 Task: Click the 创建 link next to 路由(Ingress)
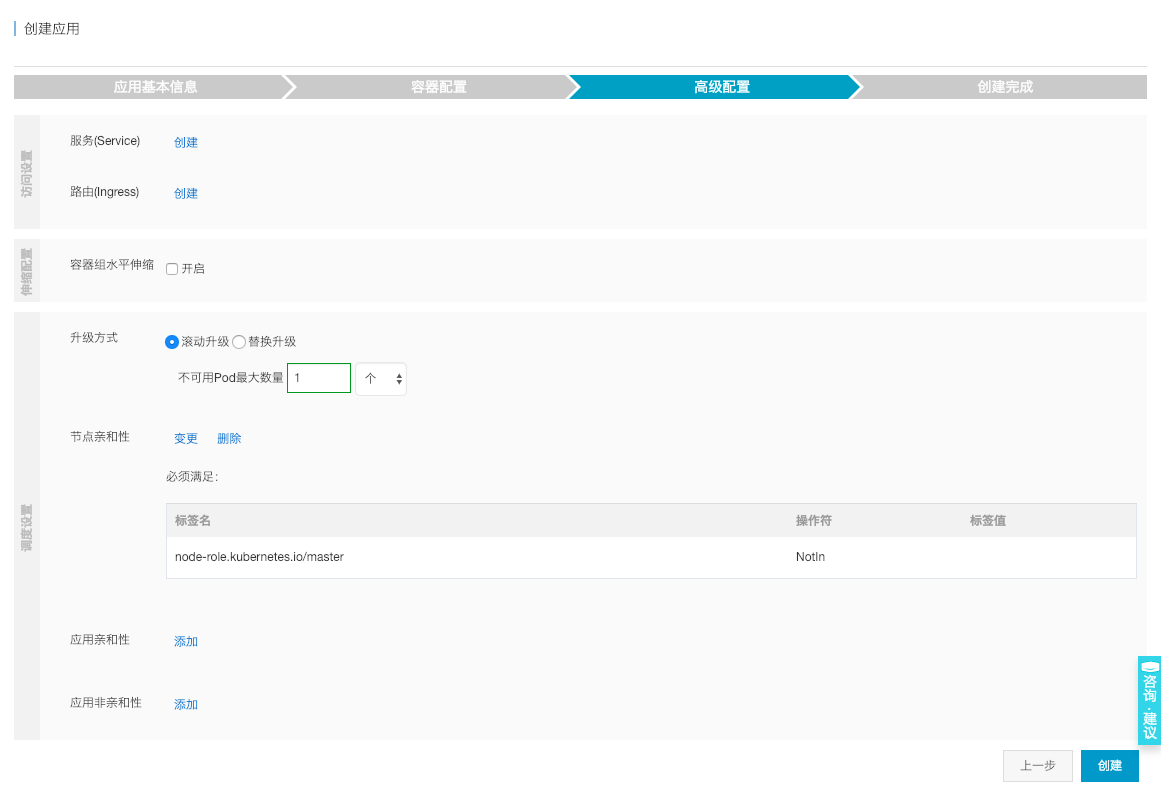coord(186,193)
